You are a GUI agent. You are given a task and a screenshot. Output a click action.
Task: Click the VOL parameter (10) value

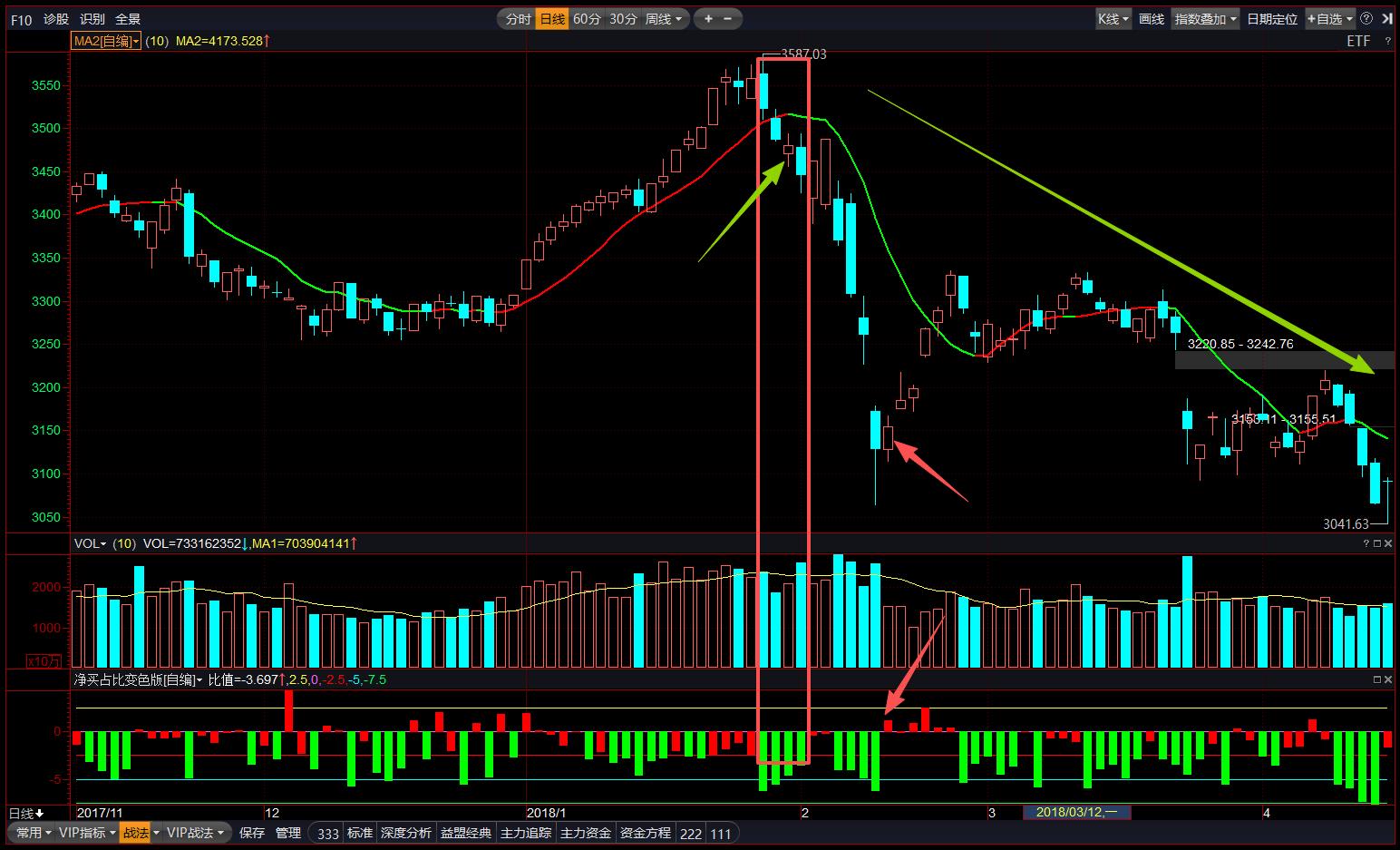[x=124, y=543]
